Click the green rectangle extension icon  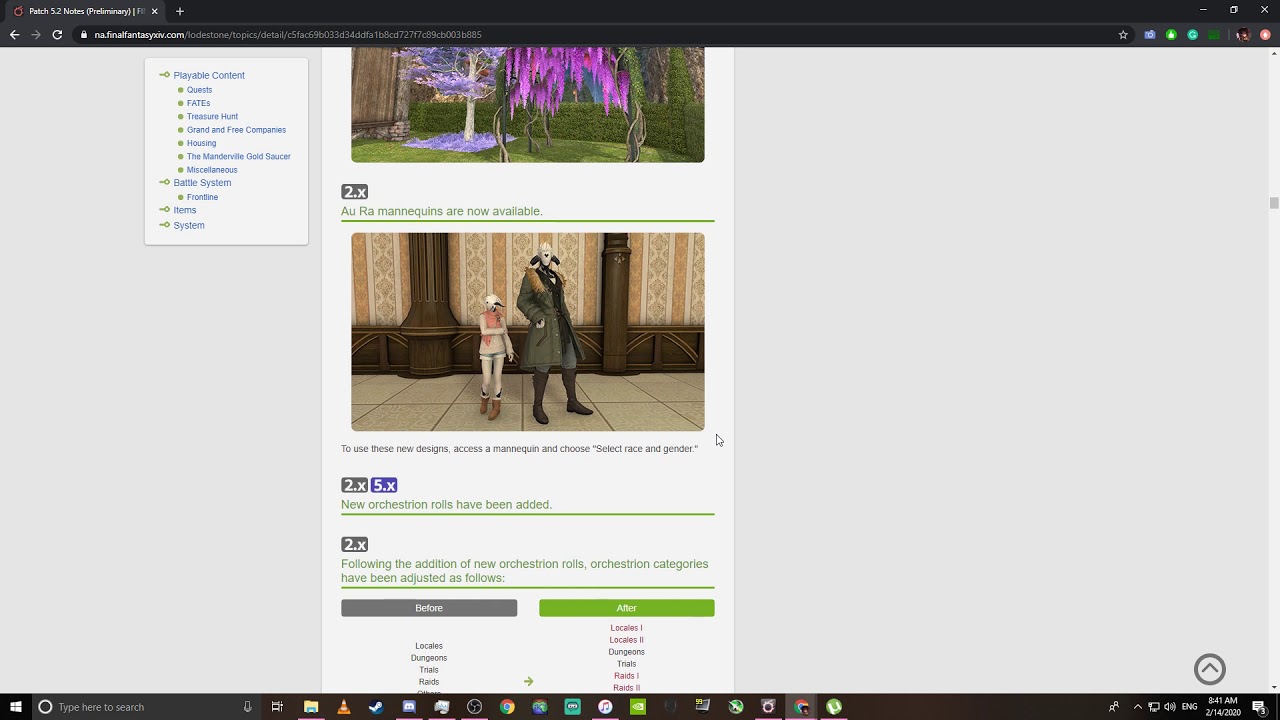pyautogui.click(x=1214, y=35)
